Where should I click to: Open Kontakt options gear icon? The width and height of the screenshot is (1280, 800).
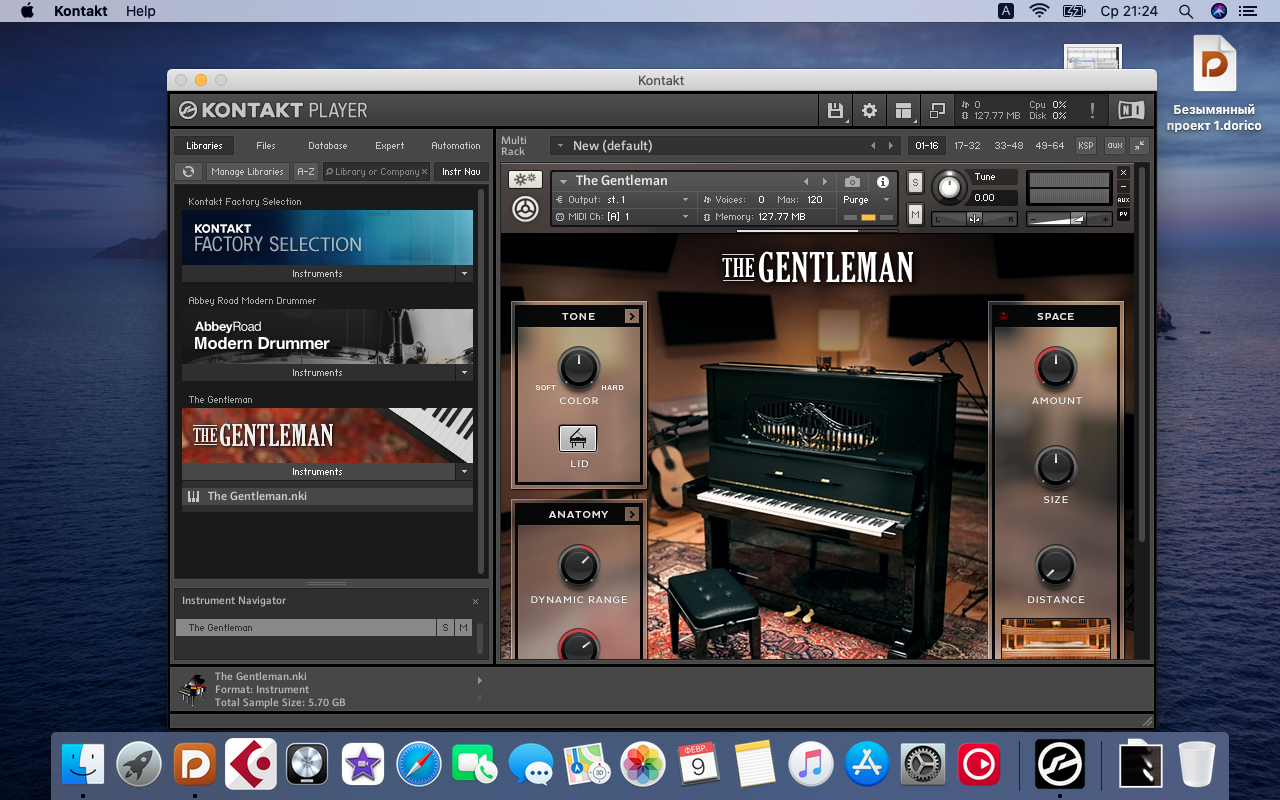(869, 110)
